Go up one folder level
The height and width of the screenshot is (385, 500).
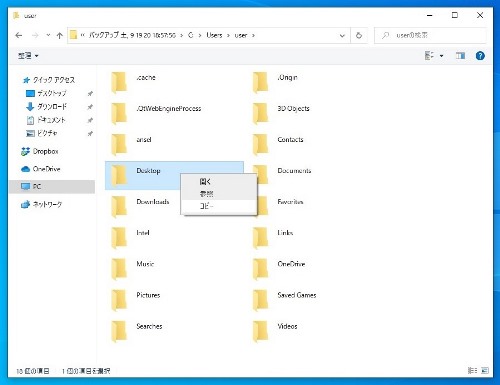pyautogui.click(x=60, y=35)
